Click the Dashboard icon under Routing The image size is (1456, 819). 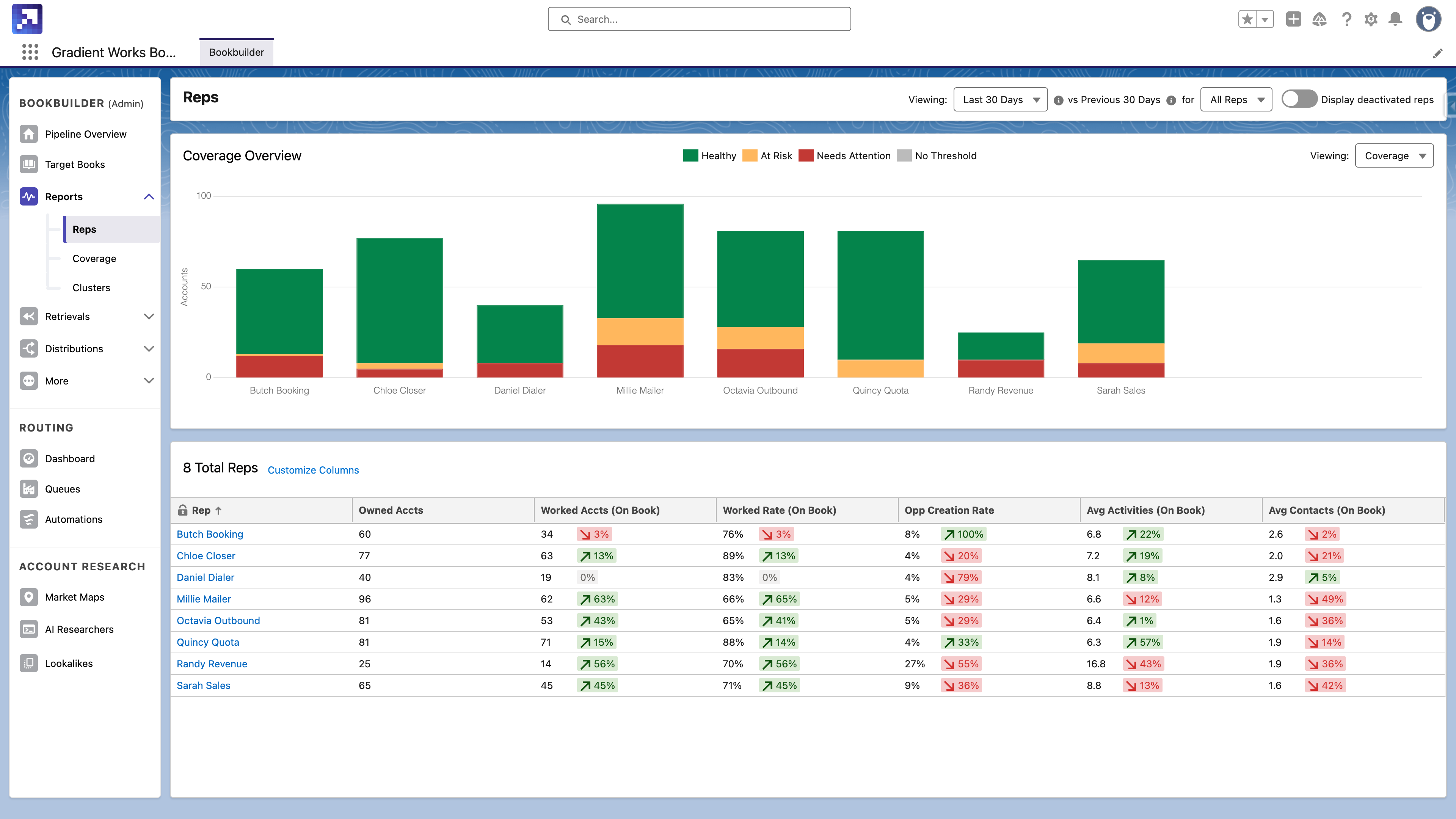28,458
